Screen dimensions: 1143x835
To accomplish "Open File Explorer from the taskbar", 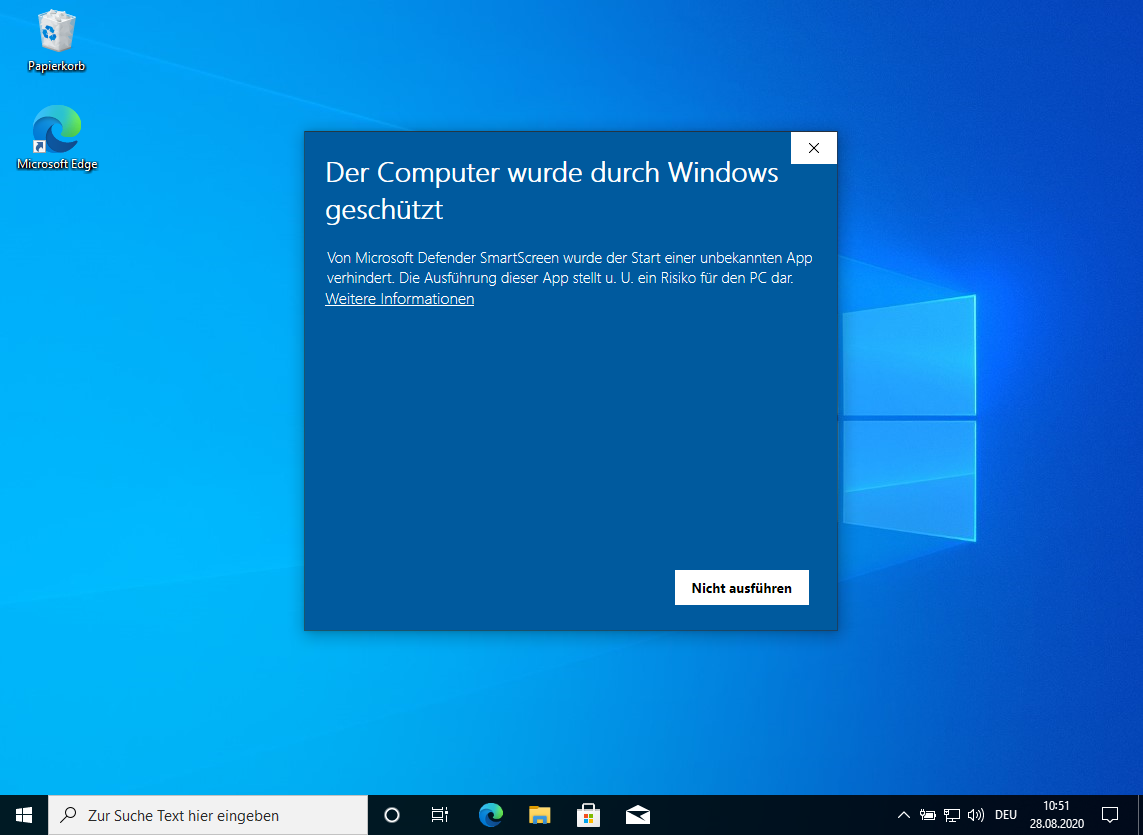I will click(x=540, y=815).
